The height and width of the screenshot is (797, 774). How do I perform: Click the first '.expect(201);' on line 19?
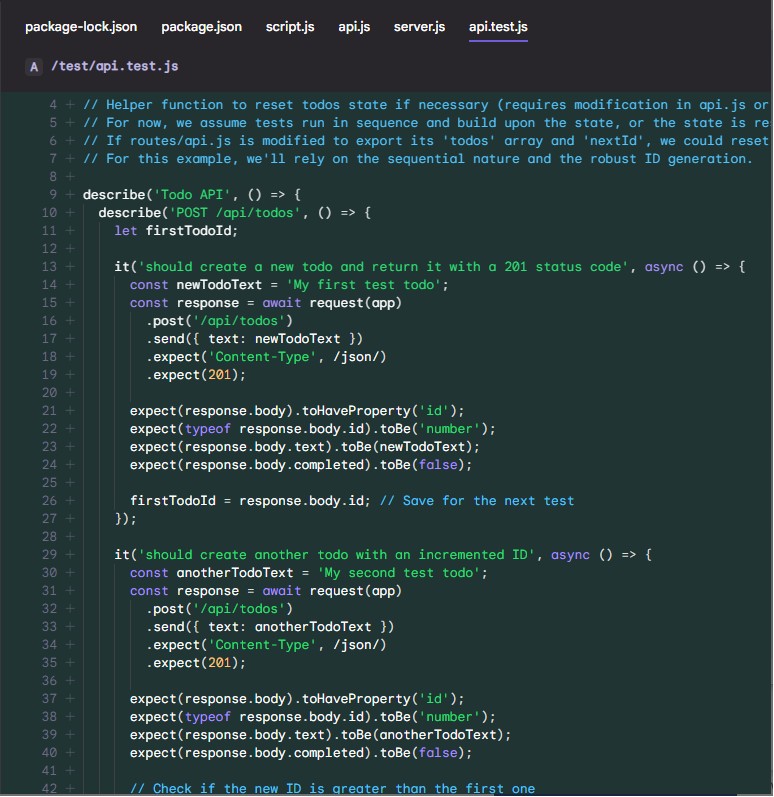click(196, 375)
